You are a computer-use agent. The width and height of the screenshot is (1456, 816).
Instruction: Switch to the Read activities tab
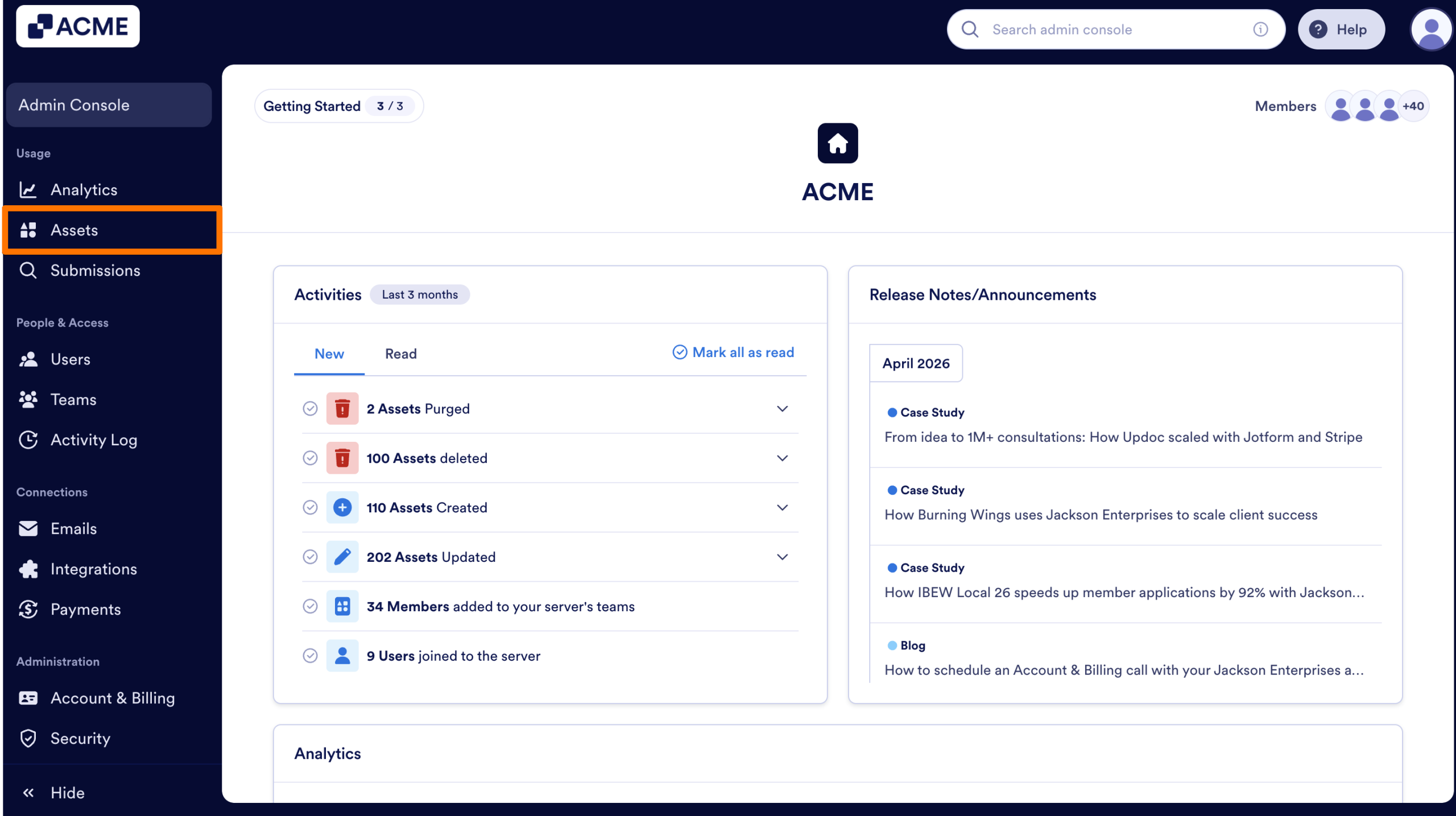tap(401, 354)
